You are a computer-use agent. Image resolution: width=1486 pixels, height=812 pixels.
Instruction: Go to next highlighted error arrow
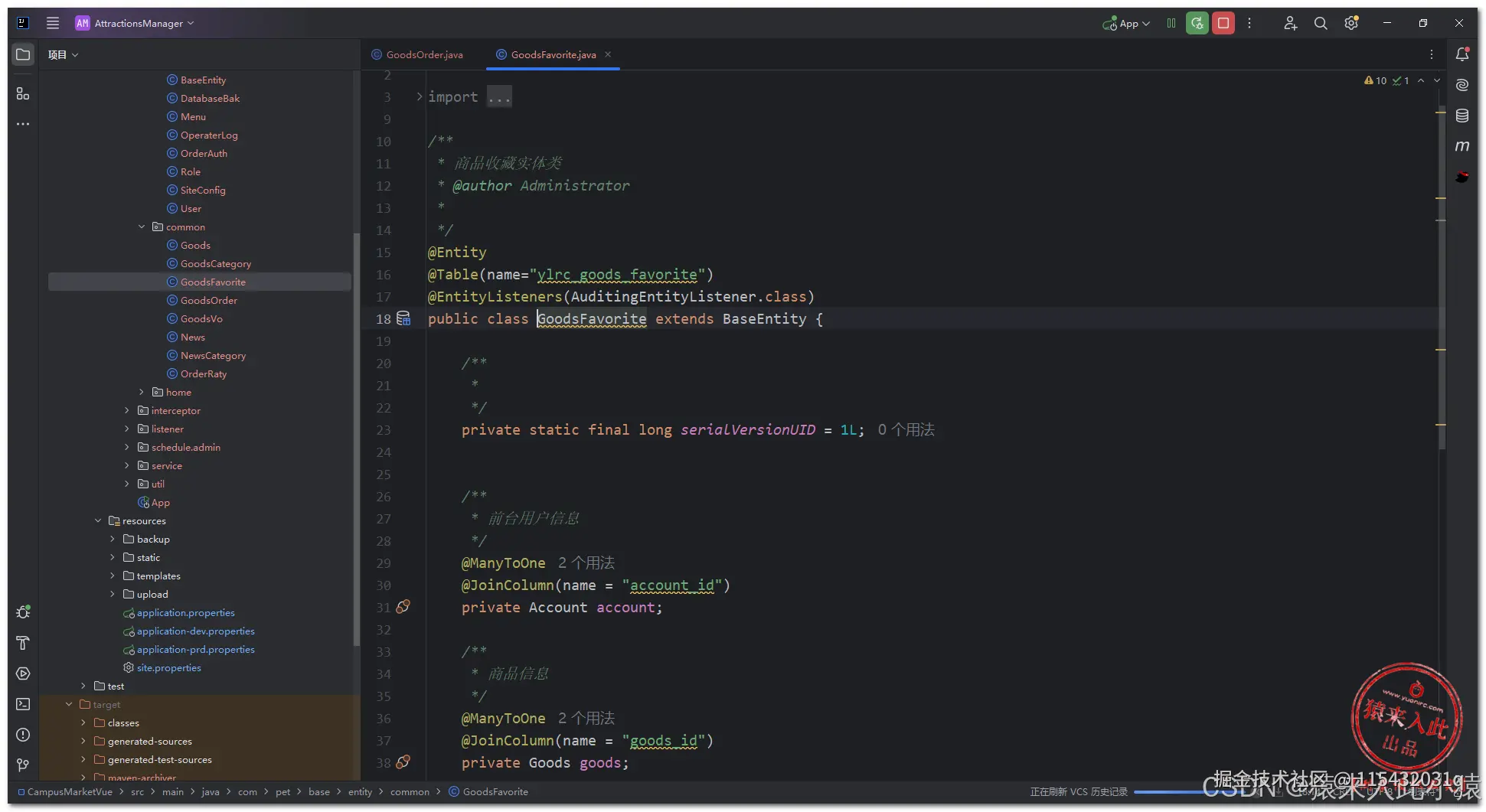pyautogui.click(x=1437, y=80)
